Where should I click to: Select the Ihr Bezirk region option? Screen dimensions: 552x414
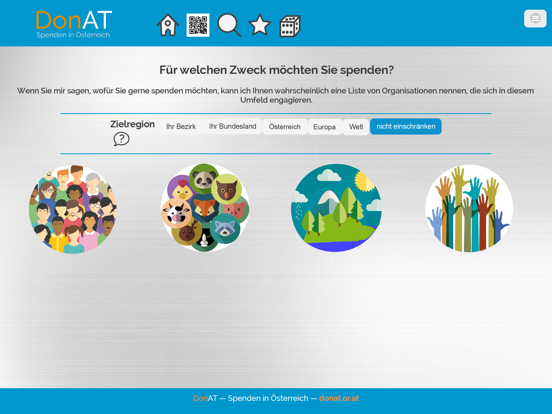181,126
